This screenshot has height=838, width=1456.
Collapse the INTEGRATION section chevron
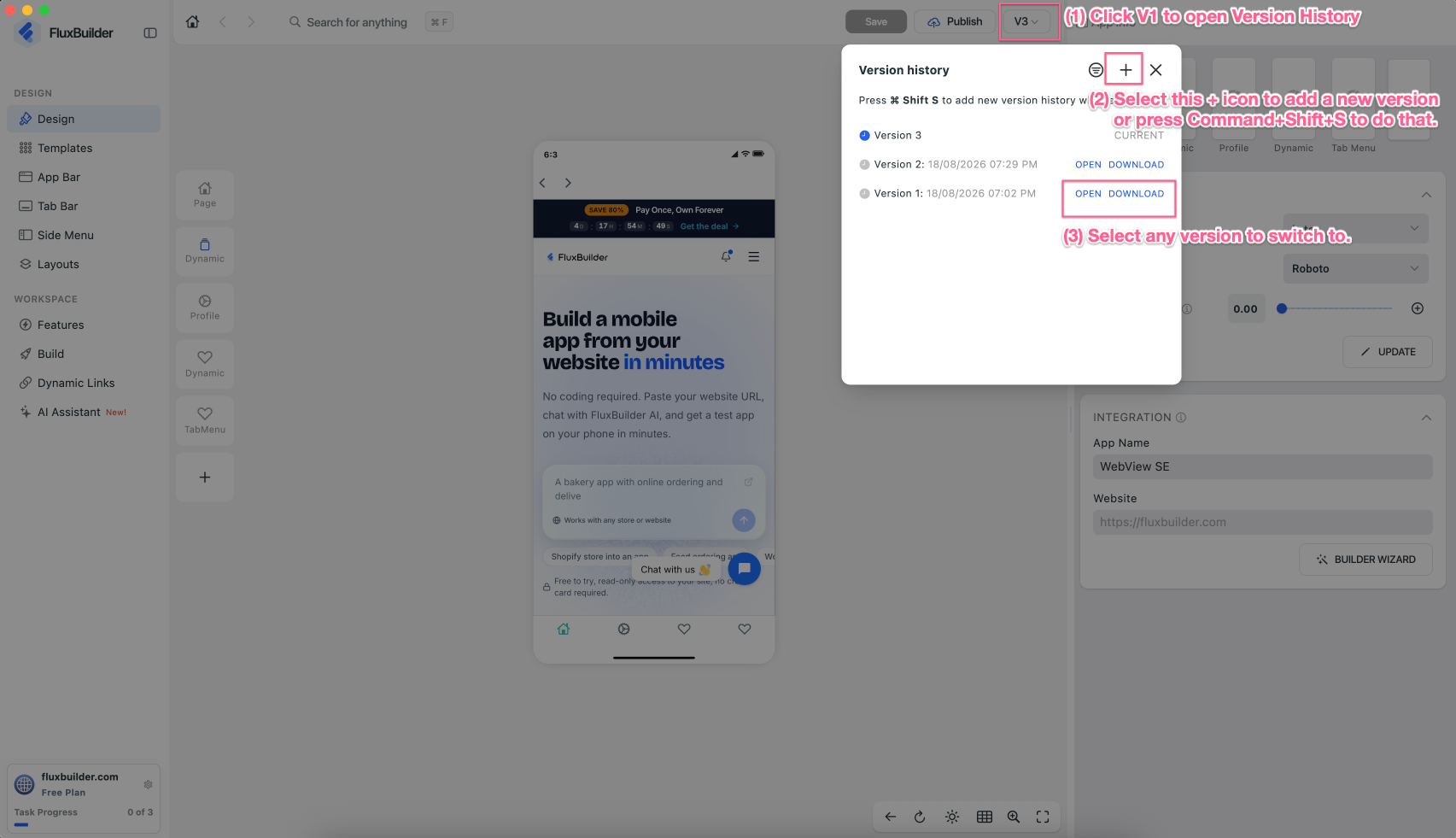coord(1426,418)
